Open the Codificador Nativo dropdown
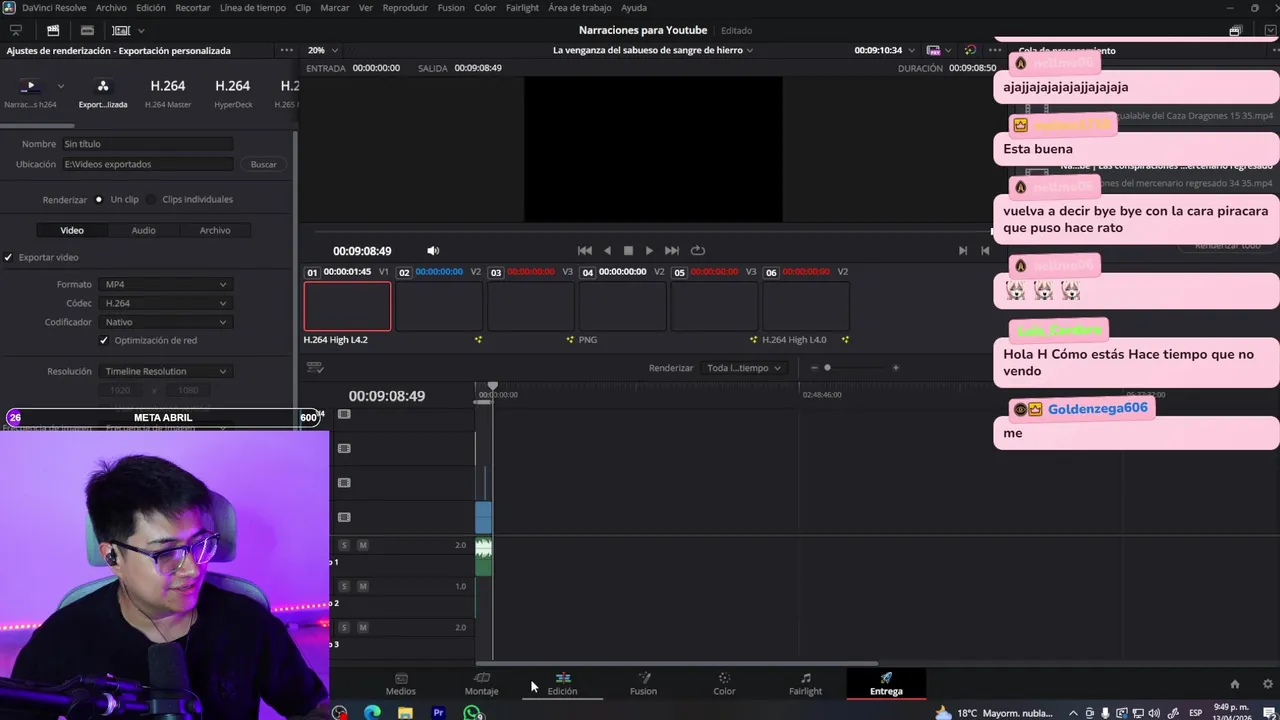 click(166, 322)
